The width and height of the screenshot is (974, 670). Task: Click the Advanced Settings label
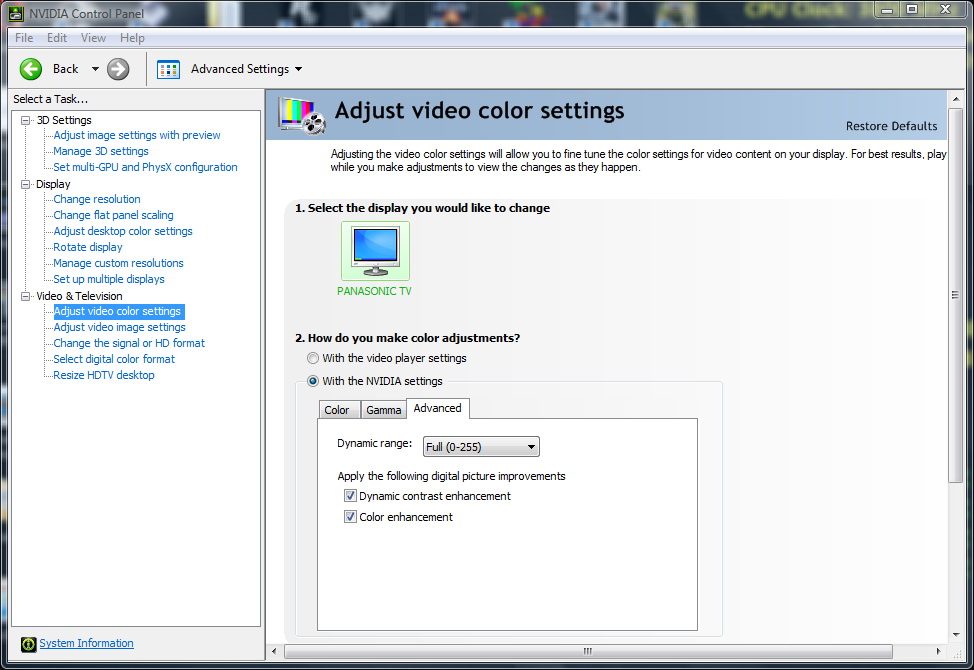(240, 69)
